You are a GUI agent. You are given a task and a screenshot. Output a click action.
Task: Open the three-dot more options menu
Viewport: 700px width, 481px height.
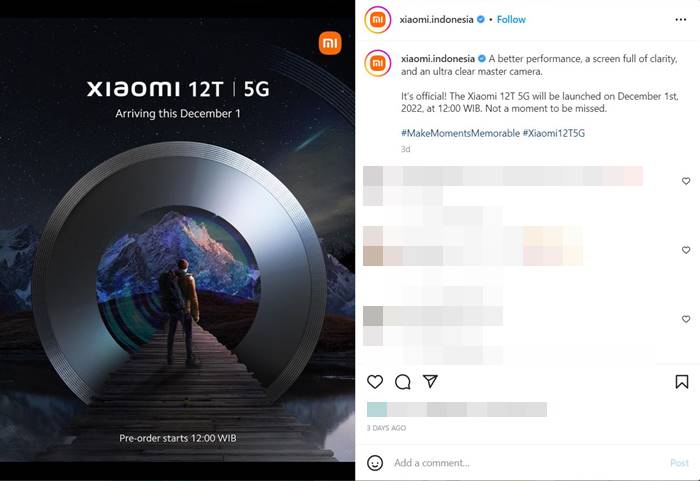681,20
